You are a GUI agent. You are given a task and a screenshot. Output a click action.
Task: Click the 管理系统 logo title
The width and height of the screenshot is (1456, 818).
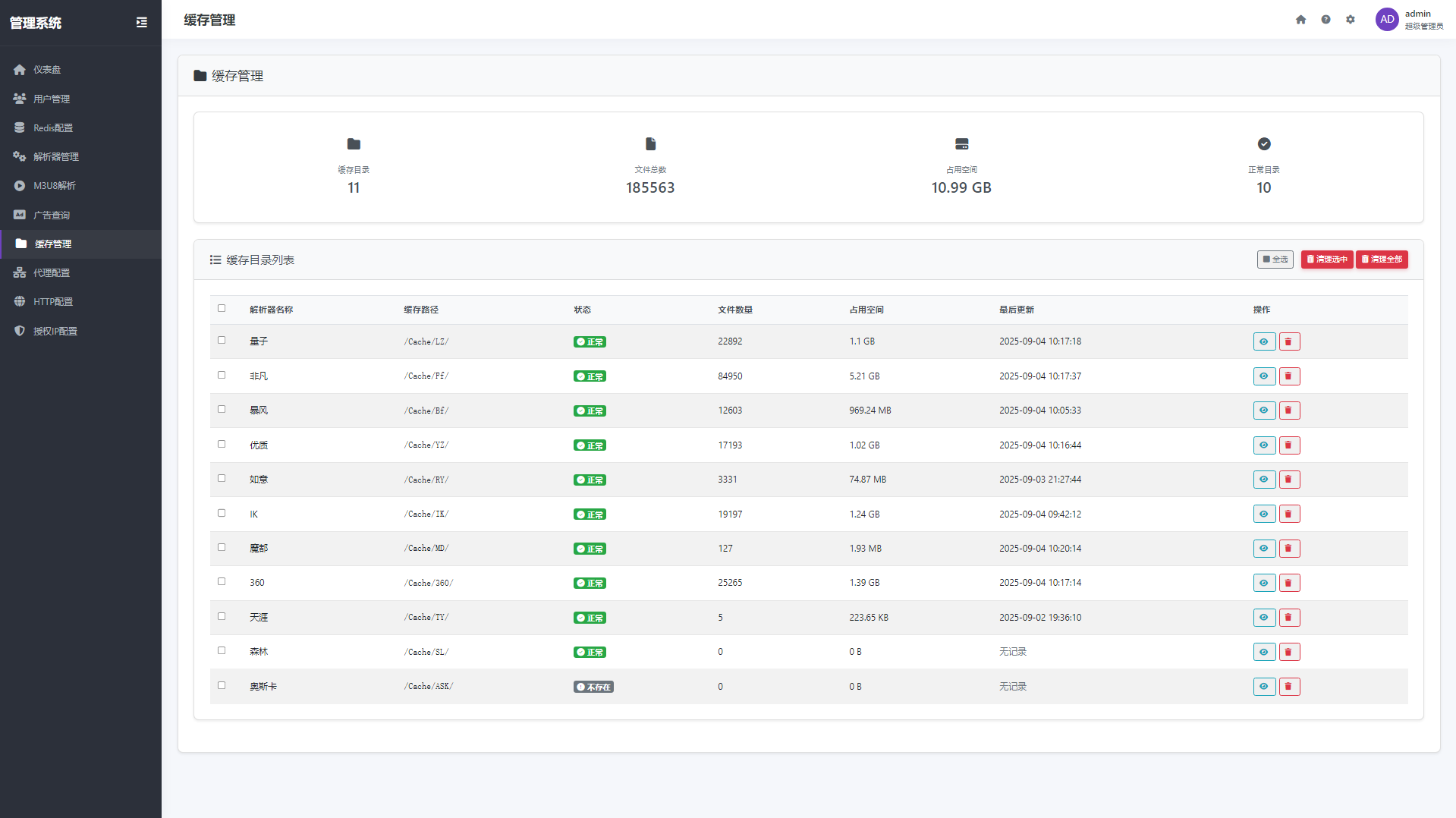[x=36, y=23]
